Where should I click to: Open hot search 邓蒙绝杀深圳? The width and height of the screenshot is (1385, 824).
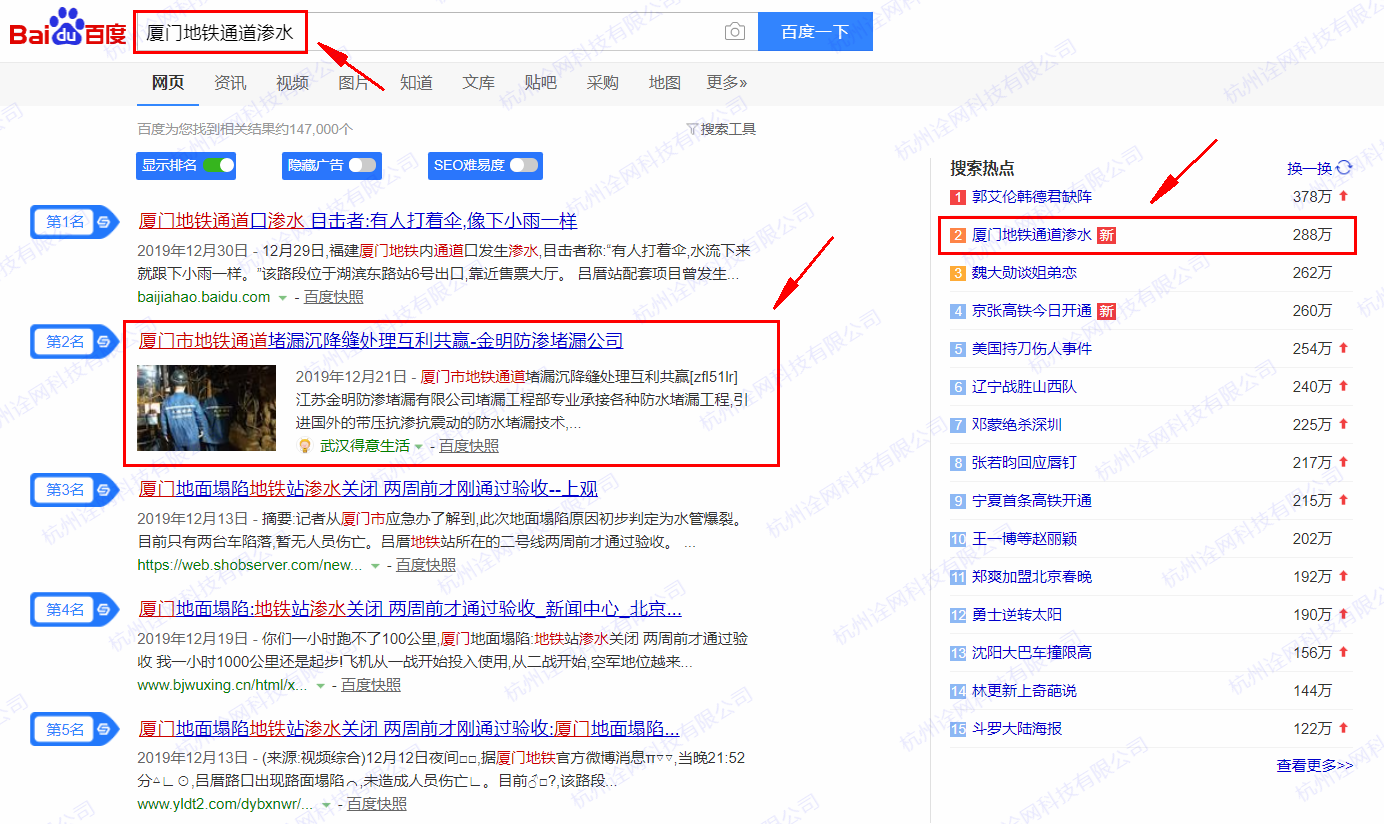pyautogui.click(x=1017, y=425)
